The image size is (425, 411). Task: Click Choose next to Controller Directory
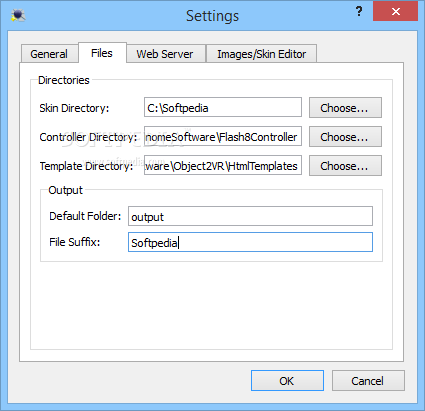point(345,136)
